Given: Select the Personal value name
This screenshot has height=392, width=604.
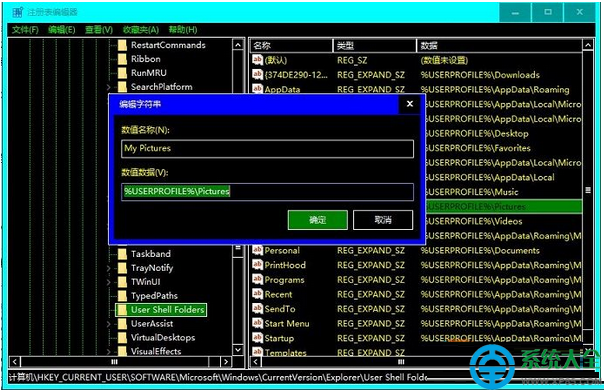Looking at the screenshot, I should tap(282, 251).
